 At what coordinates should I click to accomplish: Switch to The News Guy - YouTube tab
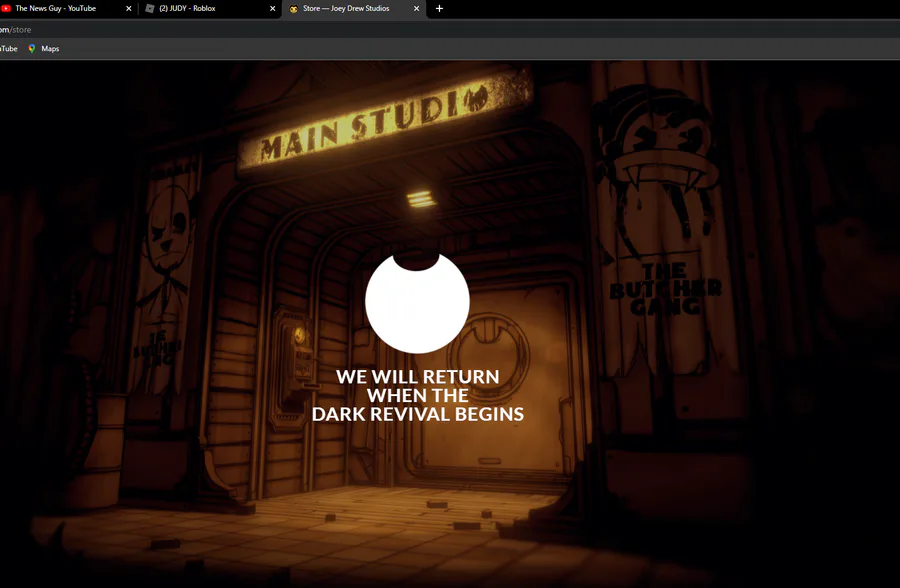click(66, 9)
